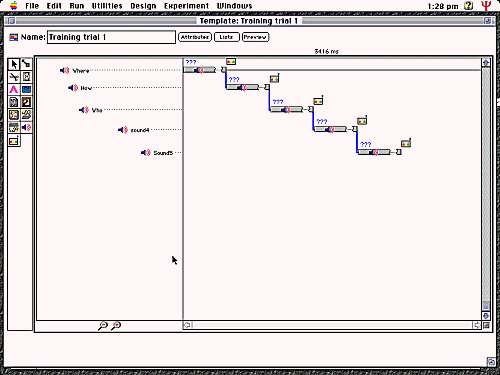Open the Utilities menu
Screen dimensions: 500x375
click(107, 6)
